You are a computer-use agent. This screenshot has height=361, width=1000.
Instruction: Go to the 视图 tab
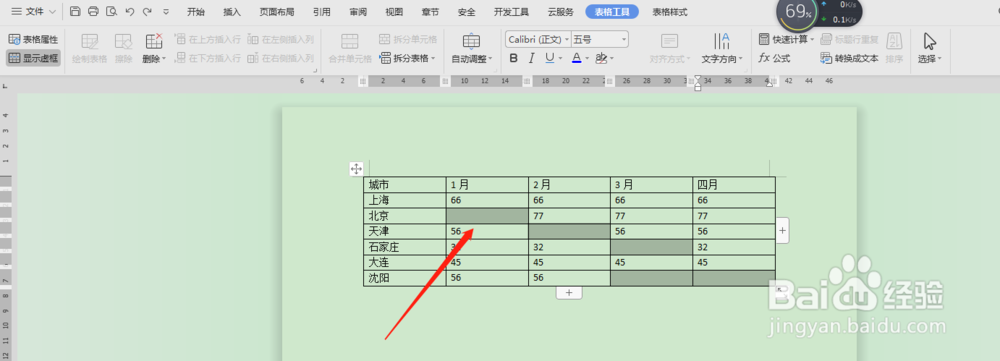coord(394,12)
